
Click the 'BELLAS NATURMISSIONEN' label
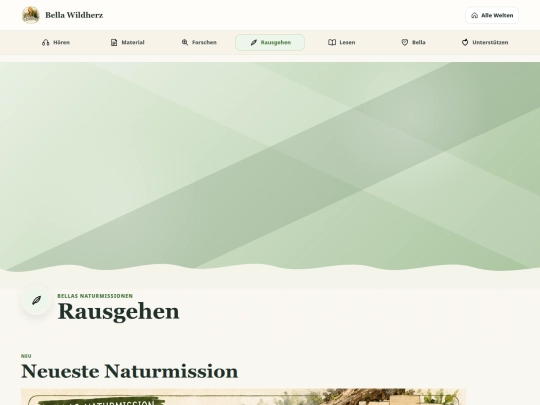coord(95,296)
